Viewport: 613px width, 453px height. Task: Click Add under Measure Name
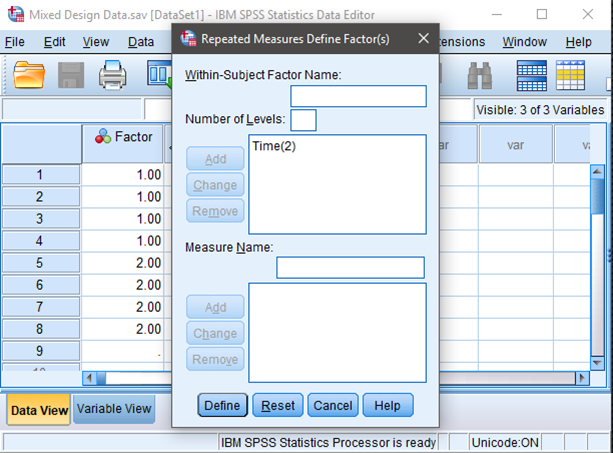[215, 307]
